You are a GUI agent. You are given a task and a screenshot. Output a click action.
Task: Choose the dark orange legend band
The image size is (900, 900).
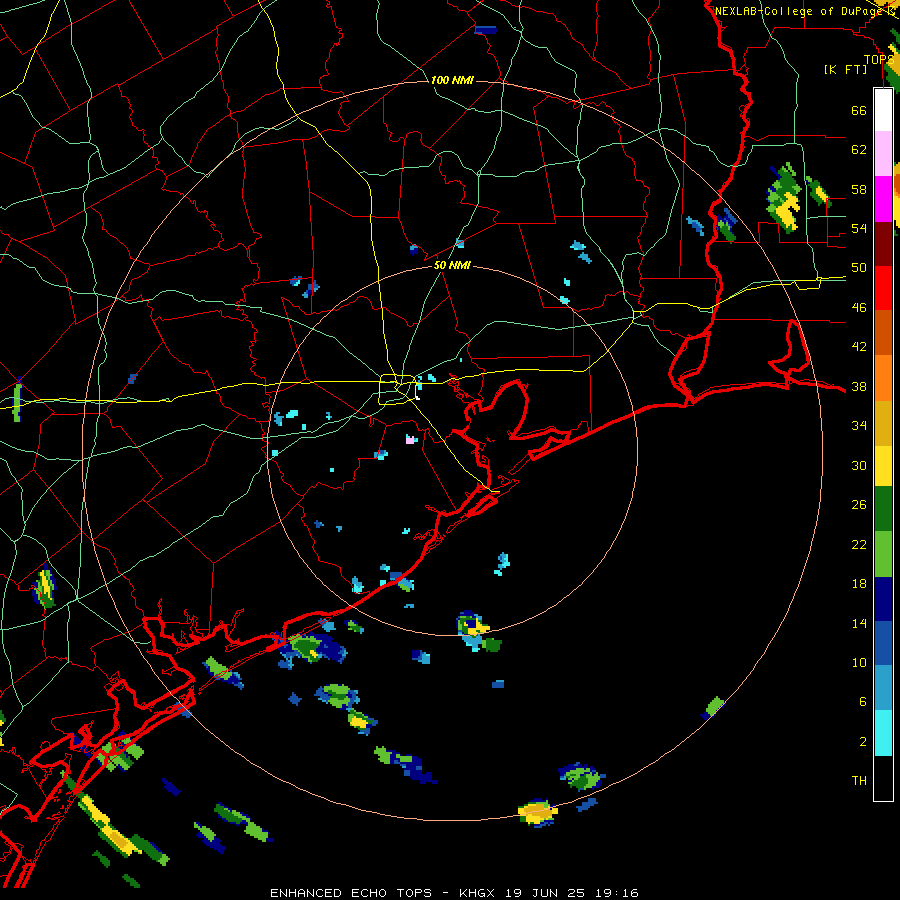point(883,333)
